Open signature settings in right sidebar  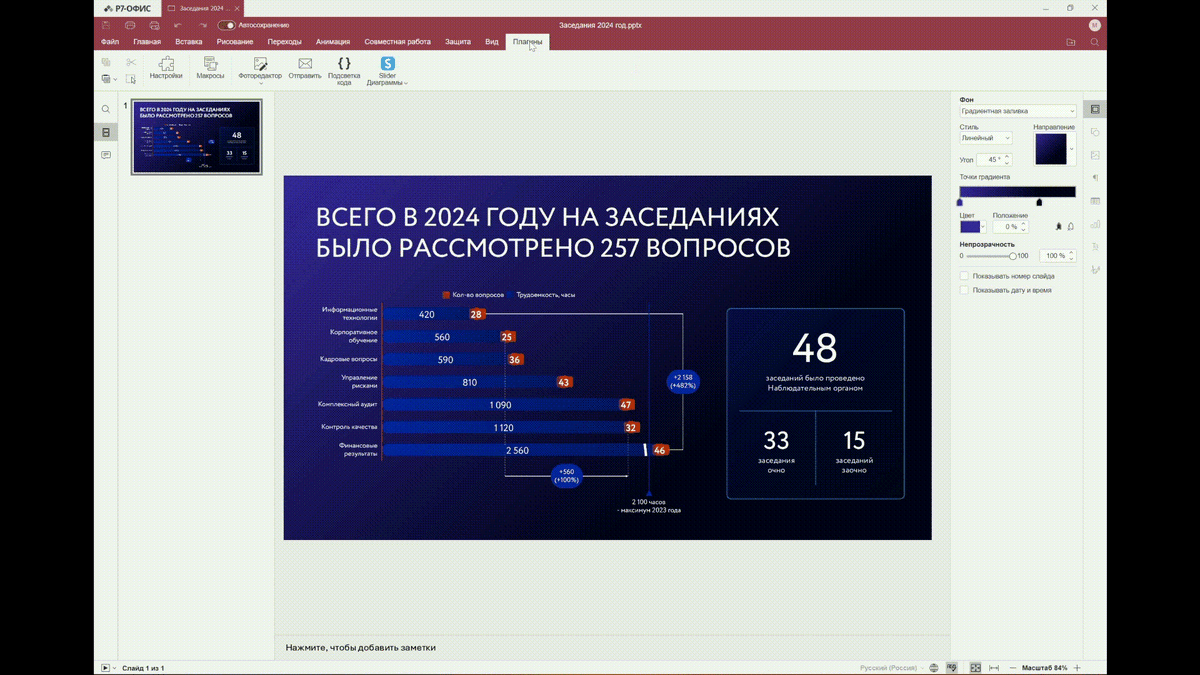pos(1095,270)
